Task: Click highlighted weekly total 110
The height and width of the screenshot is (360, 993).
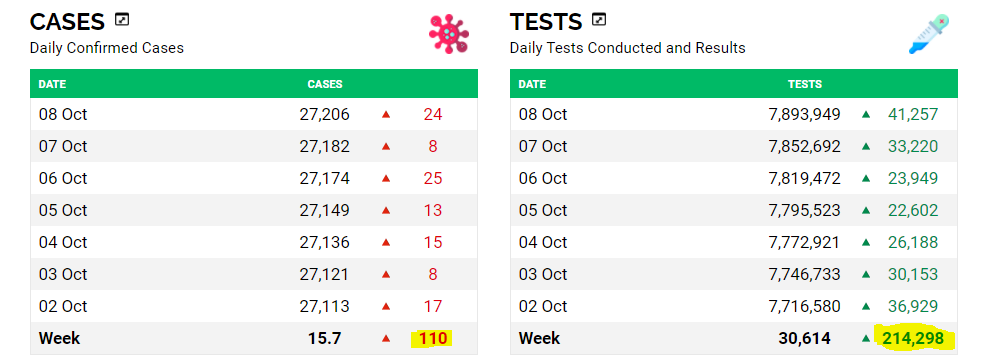Action: 433,338
